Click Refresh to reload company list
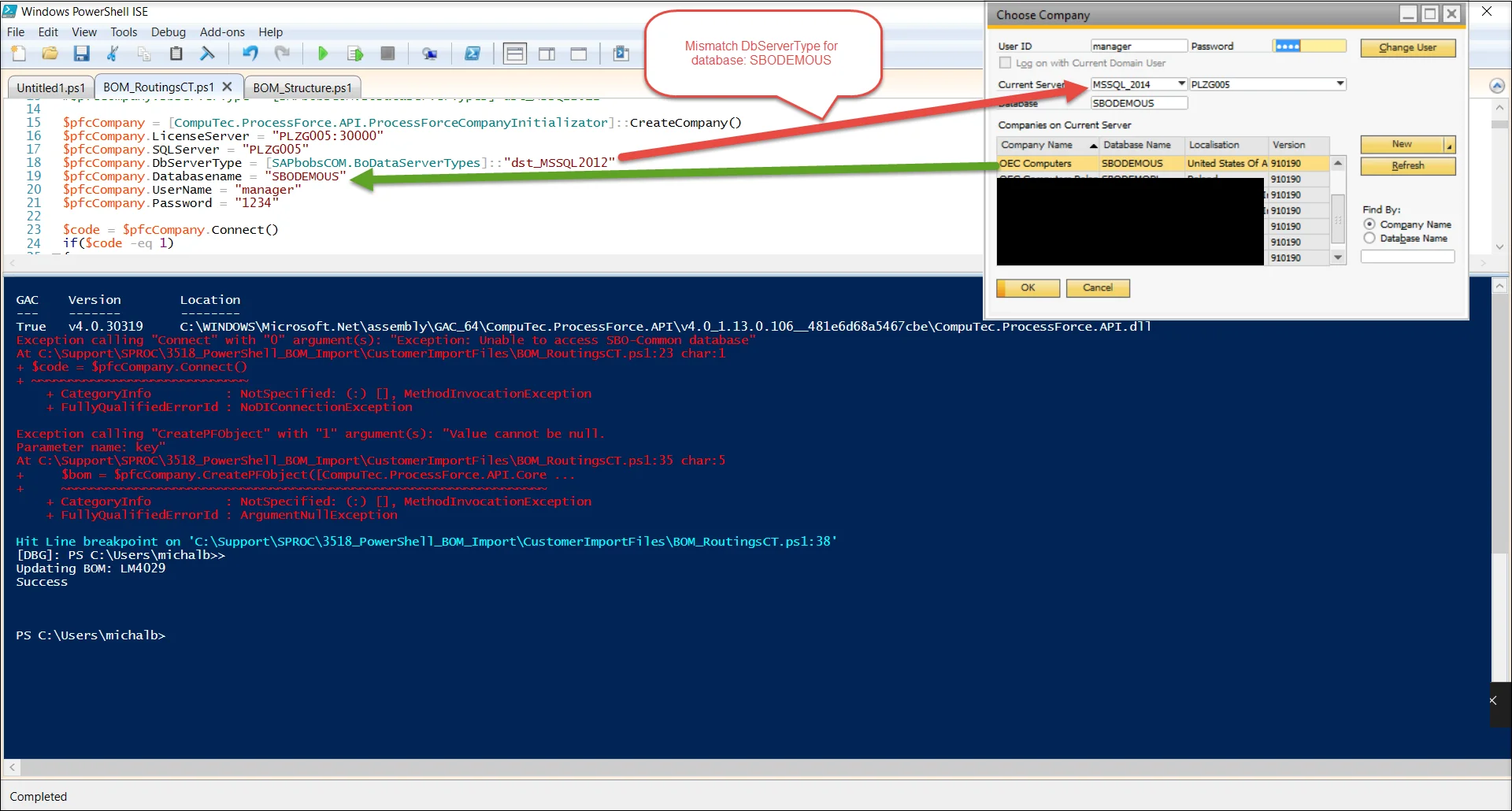This screenshot has width=1512, height=811. [x=1407, y=166]
